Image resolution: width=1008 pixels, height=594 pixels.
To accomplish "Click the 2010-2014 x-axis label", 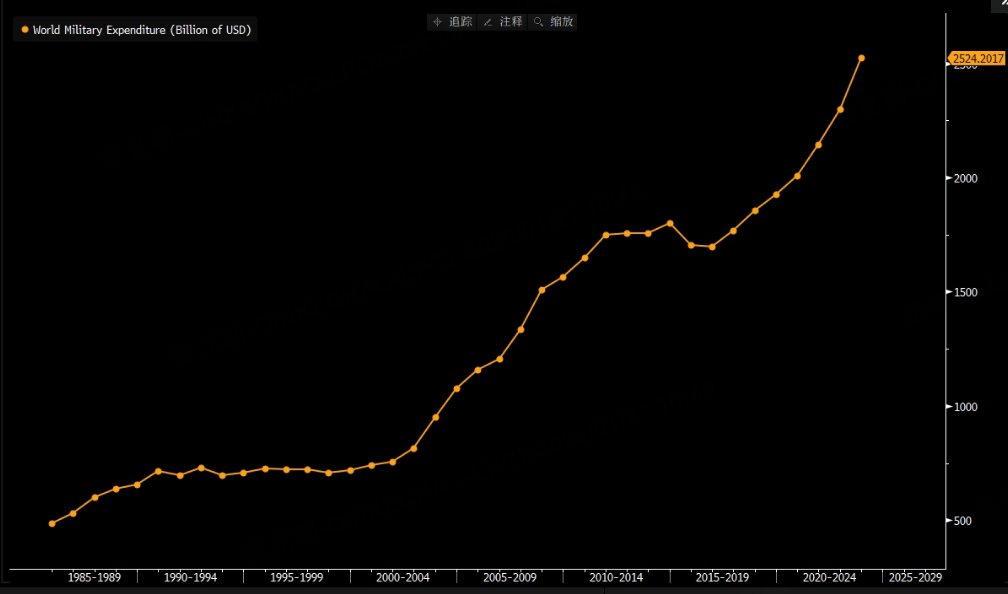I will [x=616, y=577].
